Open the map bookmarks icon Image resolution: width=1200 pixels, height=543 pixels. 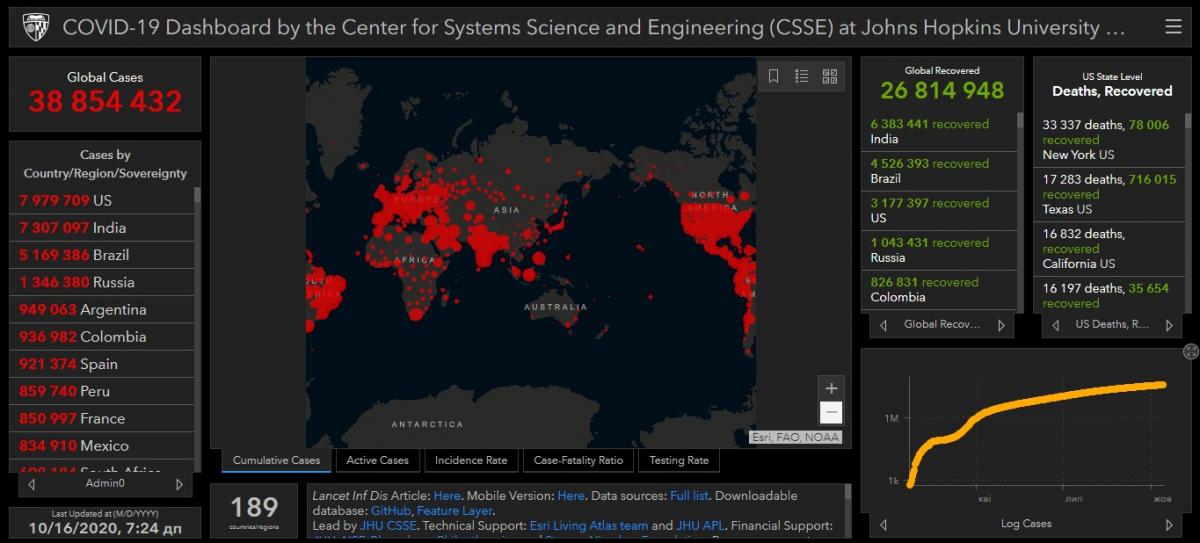[x=773, y=76]
